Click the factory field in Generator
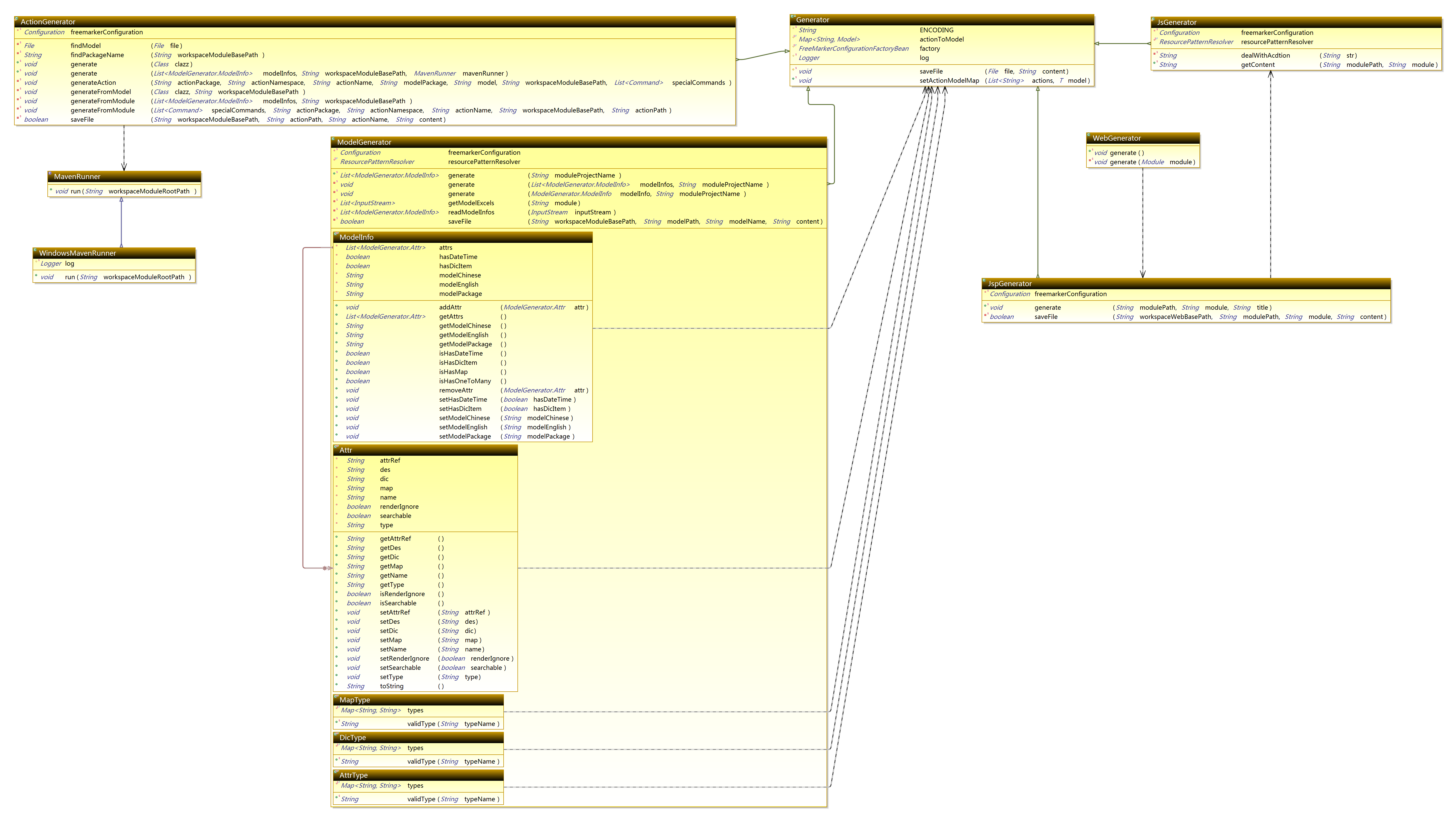The height and width of the screenshot is (821, 1456). point(942,49)
